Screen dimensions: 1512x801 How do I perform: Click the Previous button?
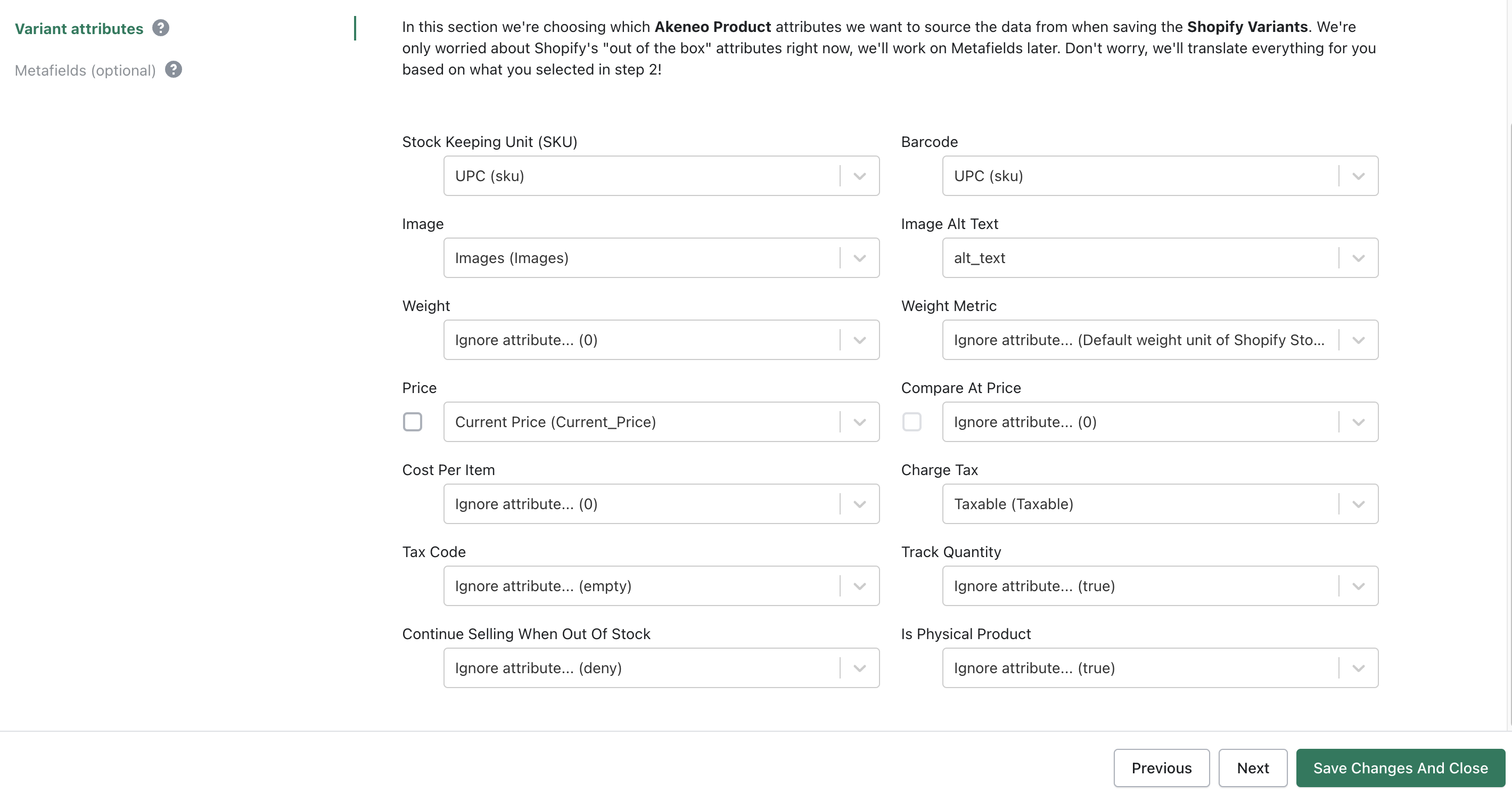point(1161,768)
